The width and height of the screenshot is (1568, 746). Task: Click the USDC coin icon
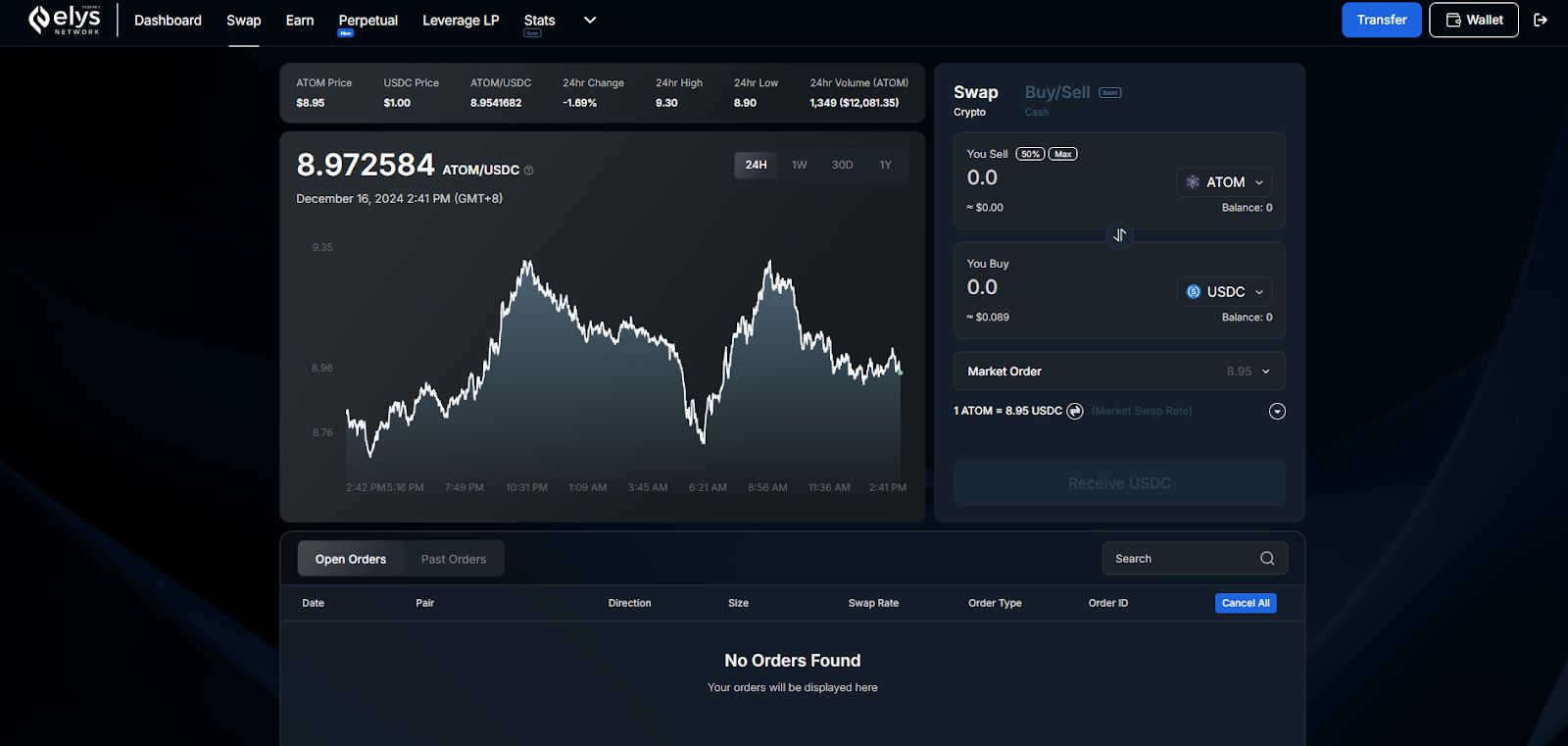point(1194,292)
